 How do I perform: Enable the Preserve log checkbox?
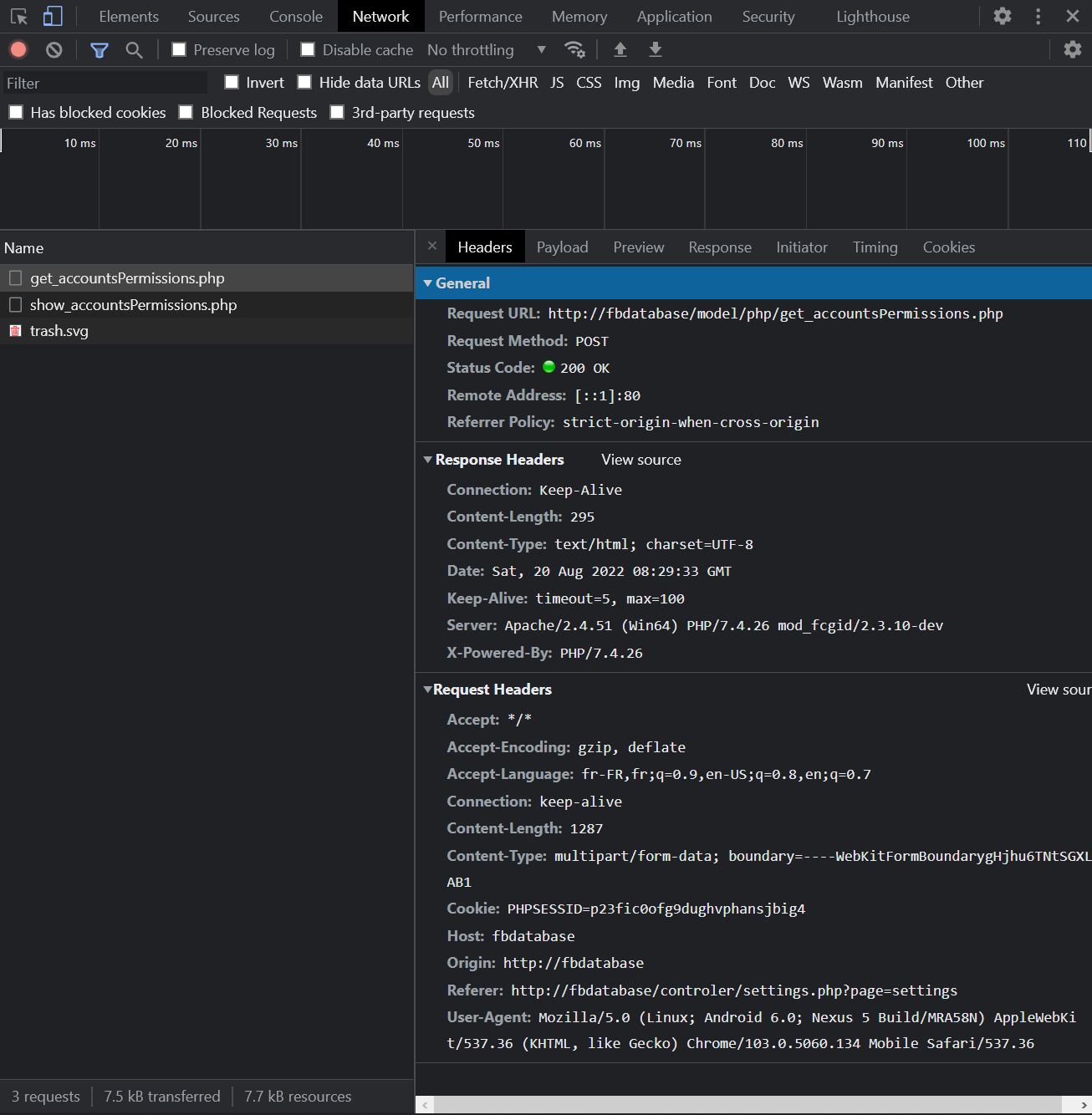click(x=179, y=50)
